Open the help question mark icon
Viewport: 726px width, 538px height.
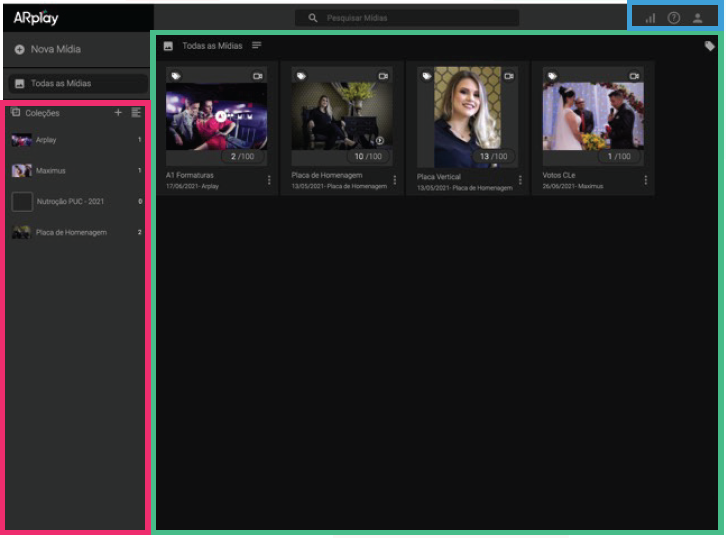[x=674, y=18]
